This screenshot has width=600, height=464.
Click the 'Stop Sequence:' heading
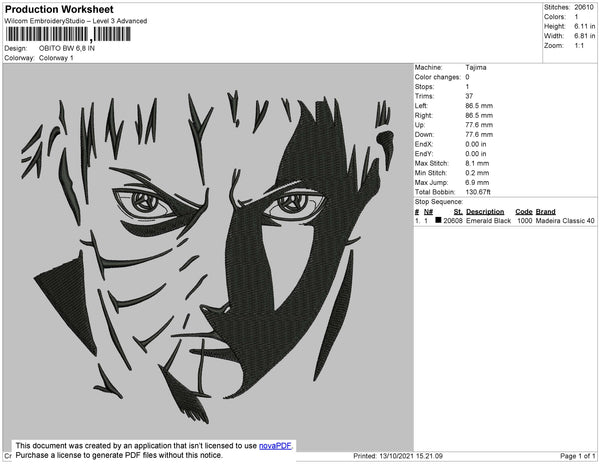coord(439,202)
